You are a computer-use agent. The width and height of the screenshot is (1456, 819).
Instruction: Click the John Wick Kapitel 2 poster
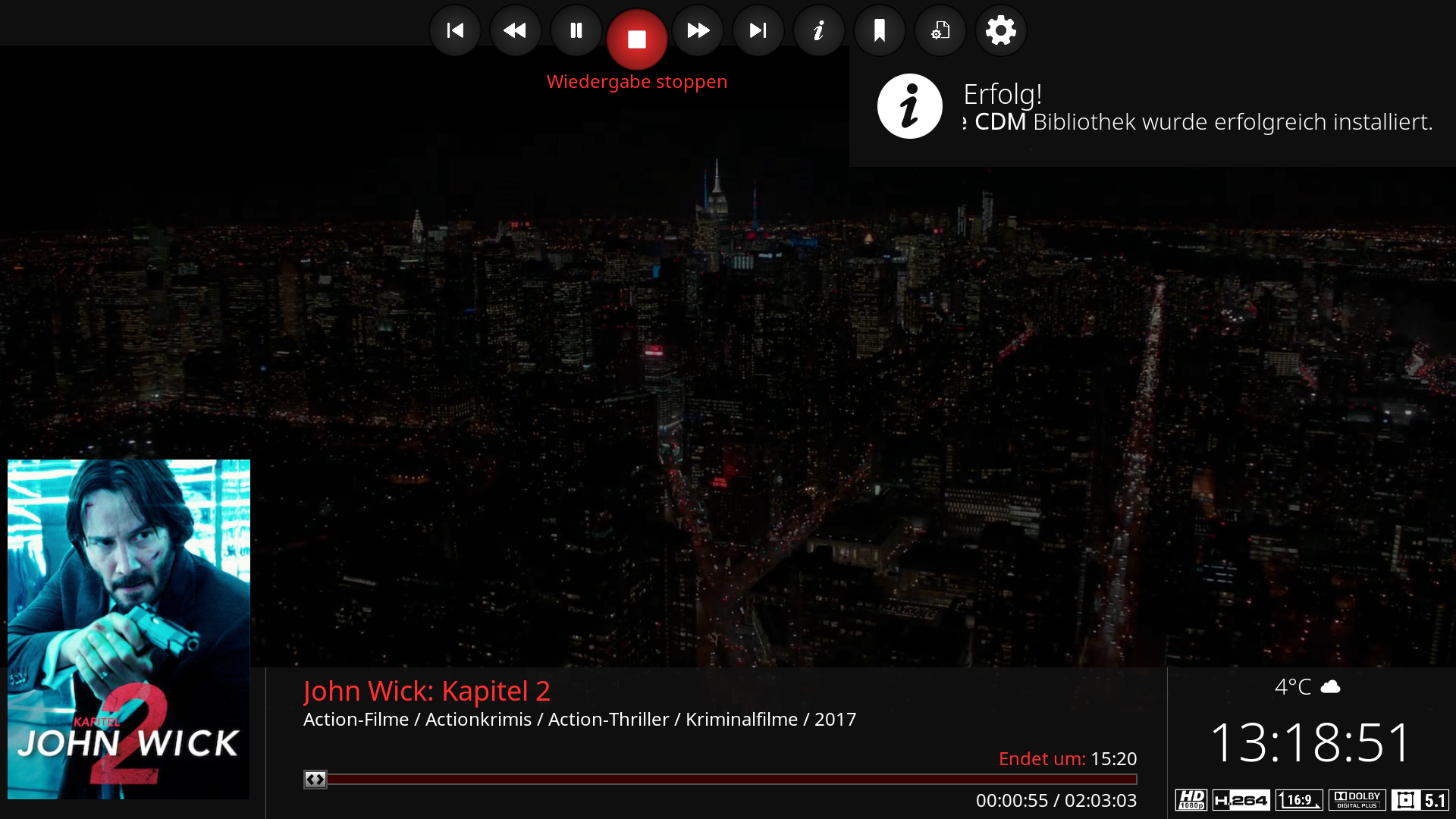(x=129, y=629)
